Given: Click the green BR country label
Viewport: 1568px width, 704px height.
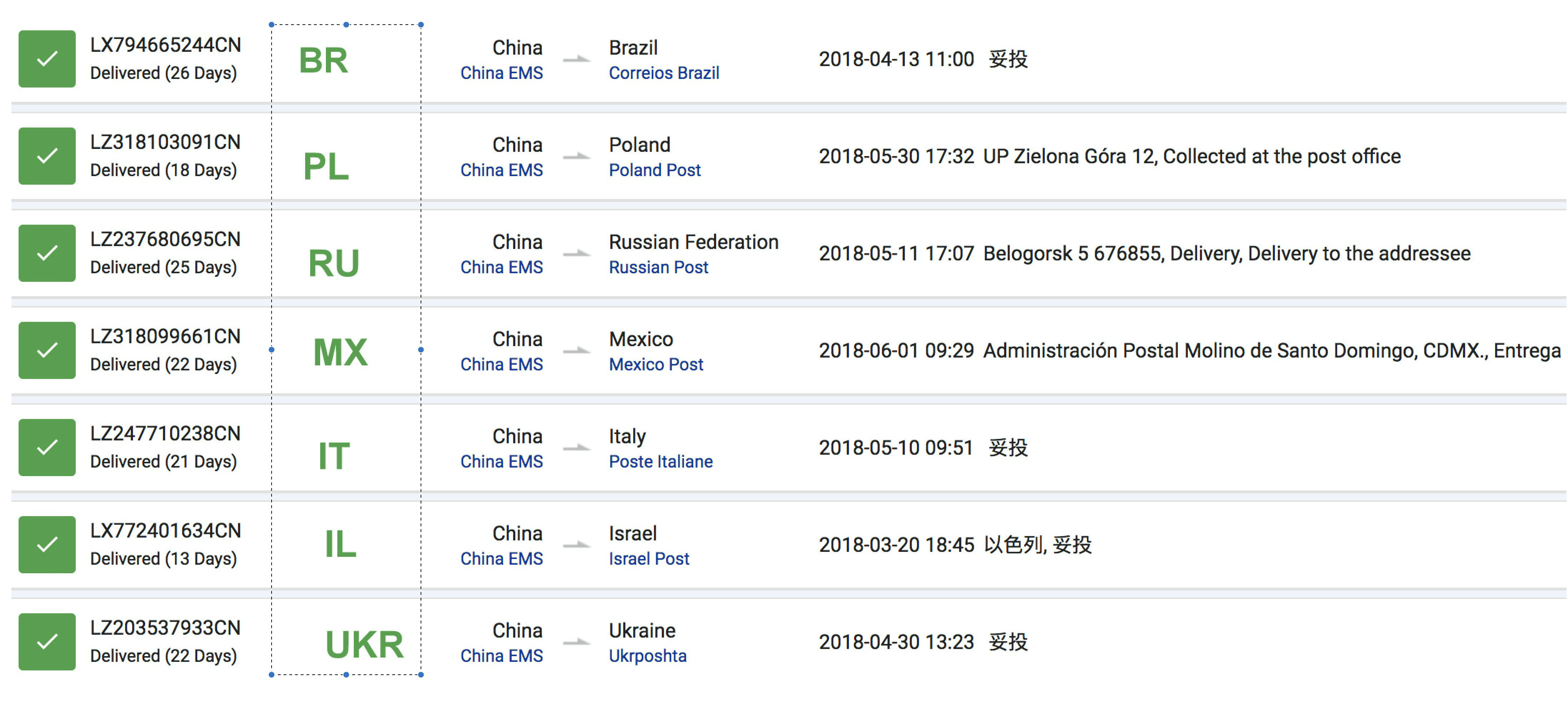Looking at the screenshot, I should pyautogui.click(x=323, y=60).
